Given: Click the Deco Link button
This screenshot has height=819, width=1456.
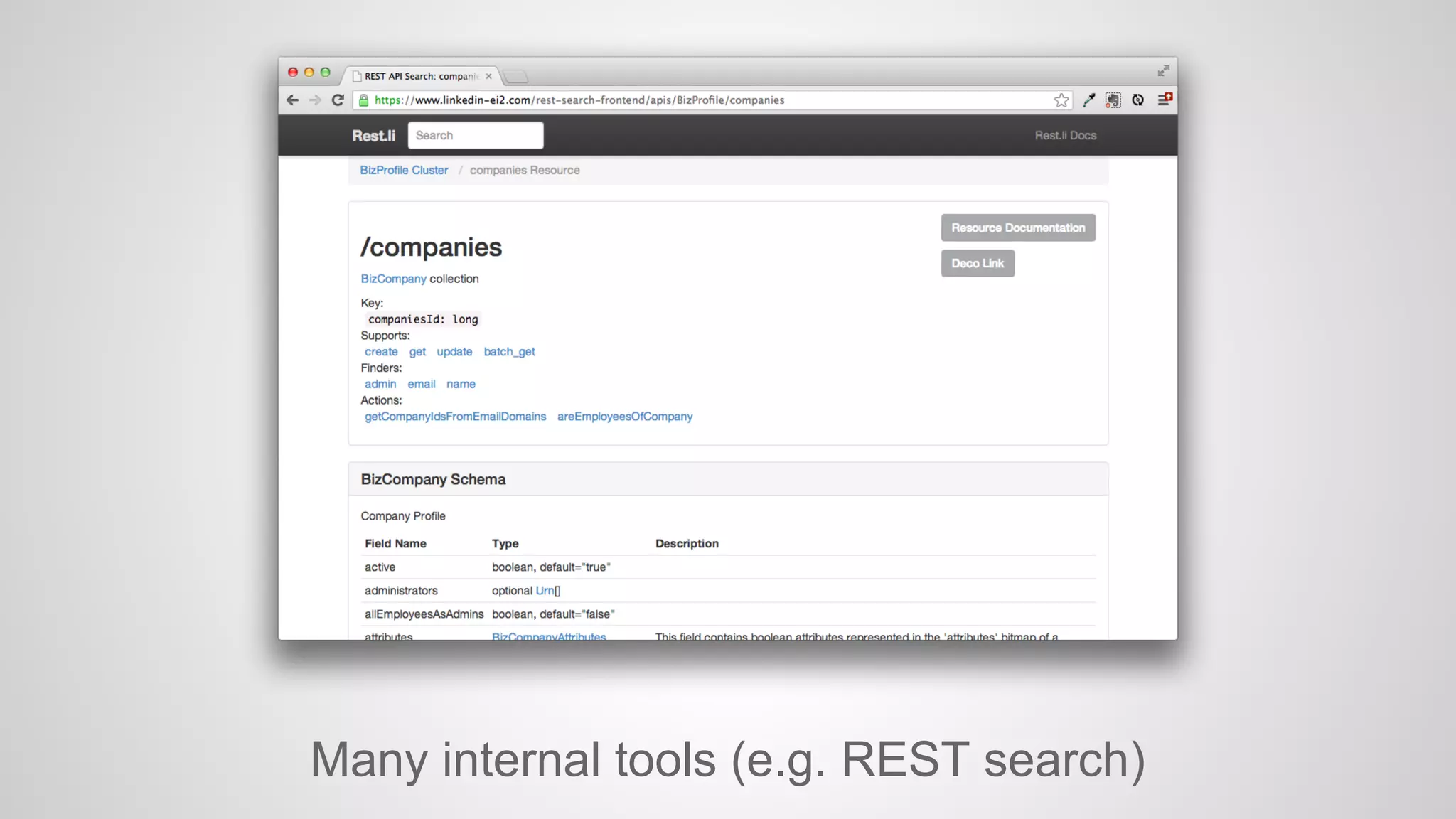Looking at the screenshot, I should pos(978,263).
